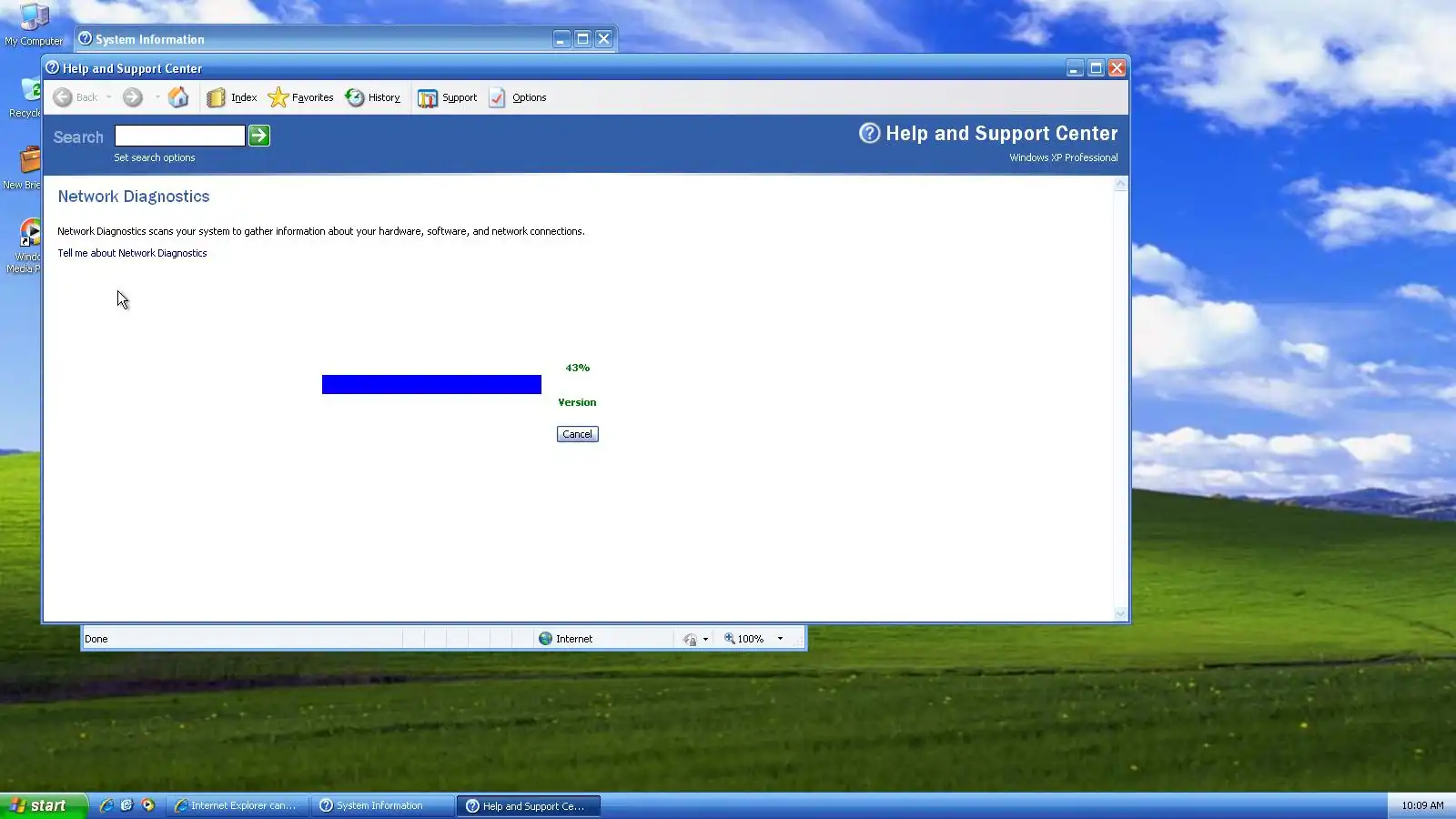1456x819 pixels.
Task: Click the 43% progress text
Action: 578,368
